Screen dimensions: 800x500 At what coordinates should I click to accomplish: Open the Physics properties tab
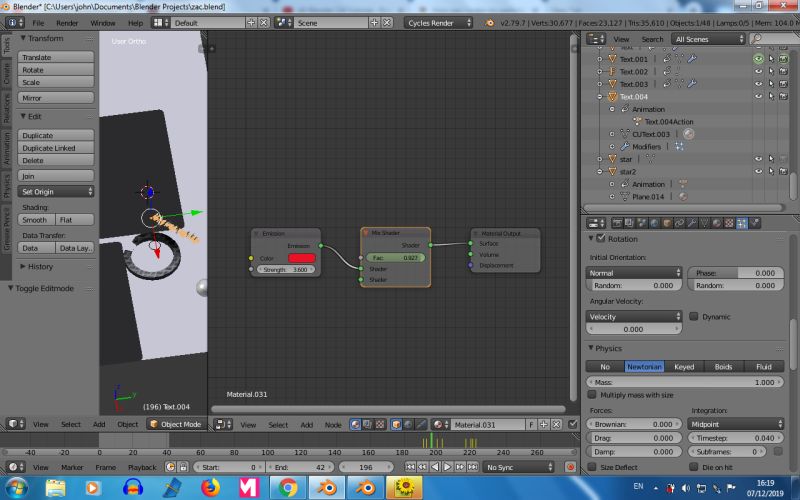(755, 223)
